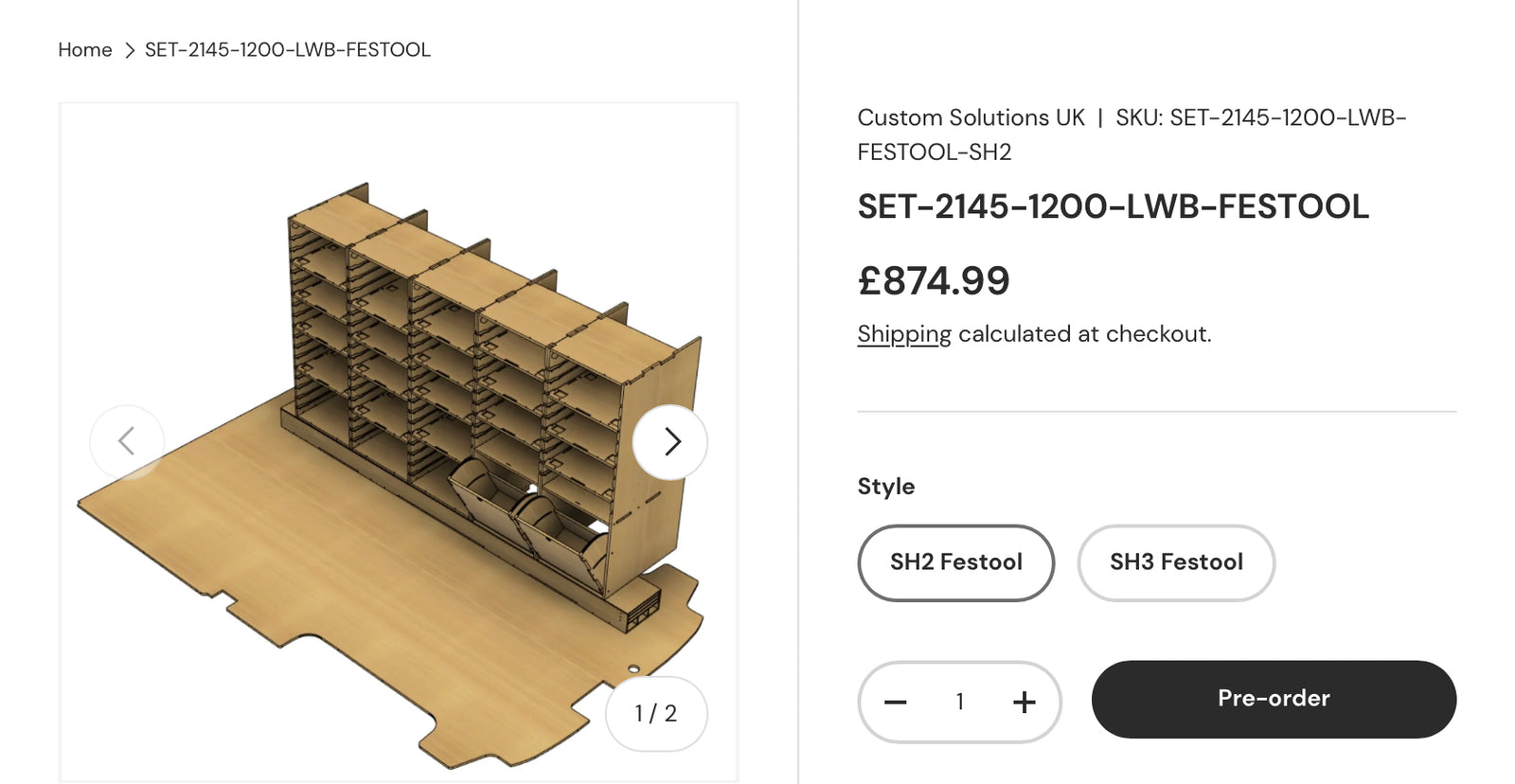Go to the previous product image

127,441
